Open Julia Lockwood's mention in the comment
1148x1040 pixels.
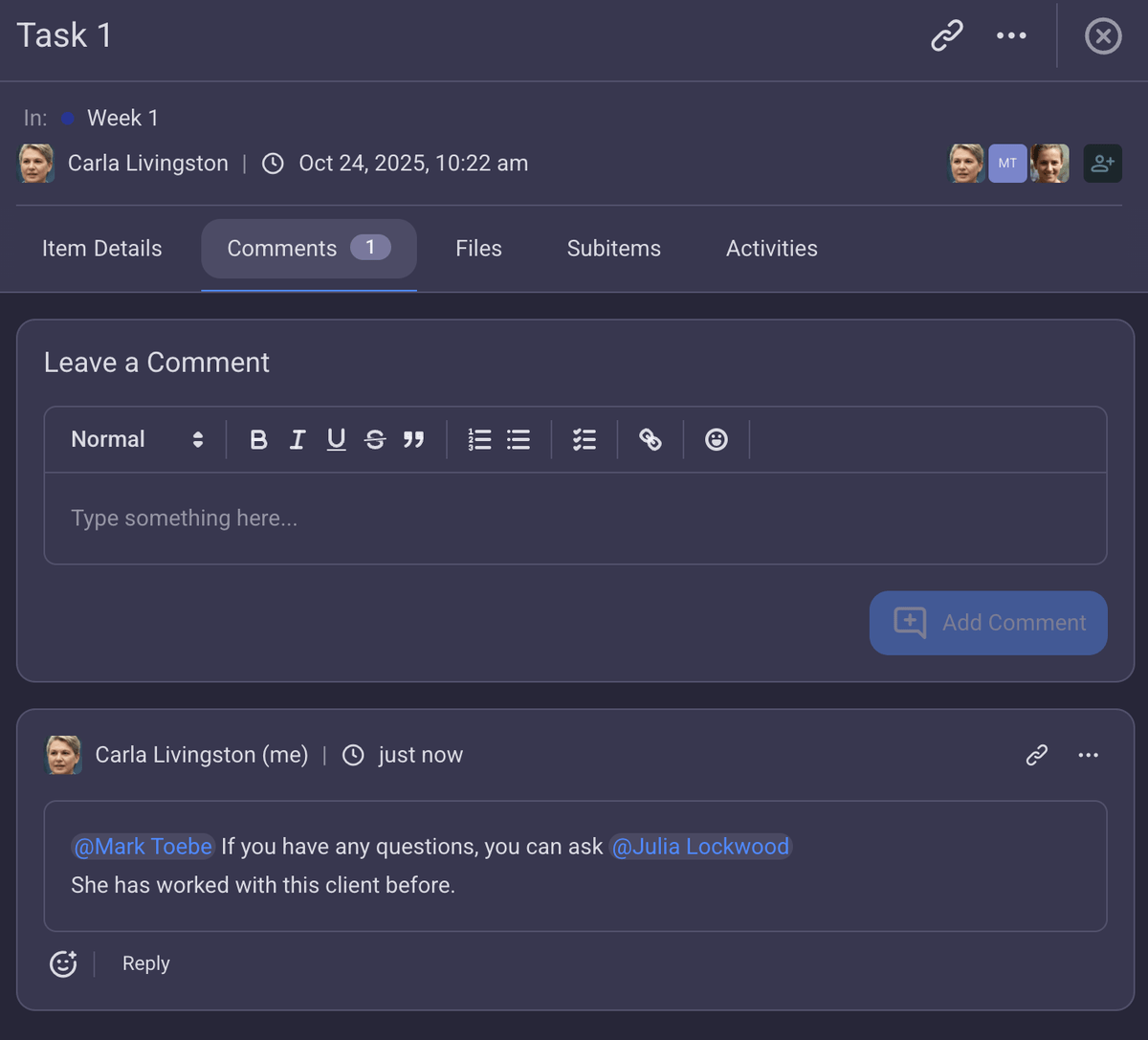[x=701, y=846]
